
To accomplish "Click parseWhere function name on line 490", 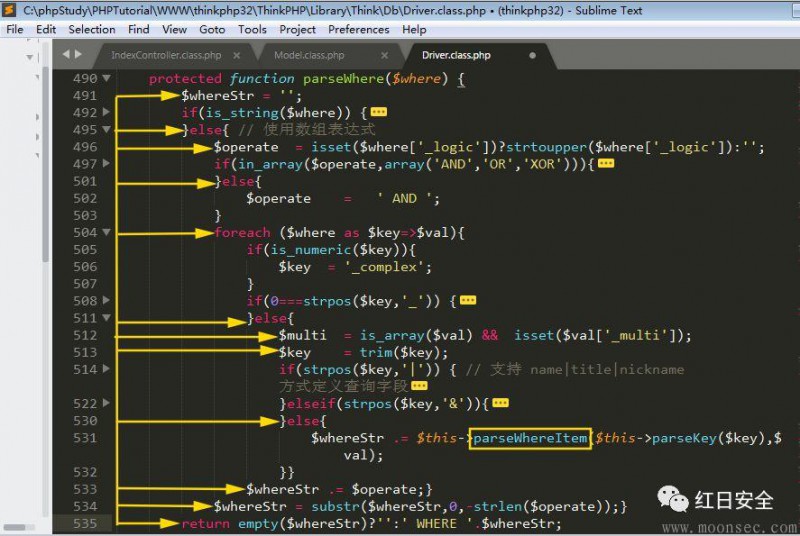I will [343, 79].
